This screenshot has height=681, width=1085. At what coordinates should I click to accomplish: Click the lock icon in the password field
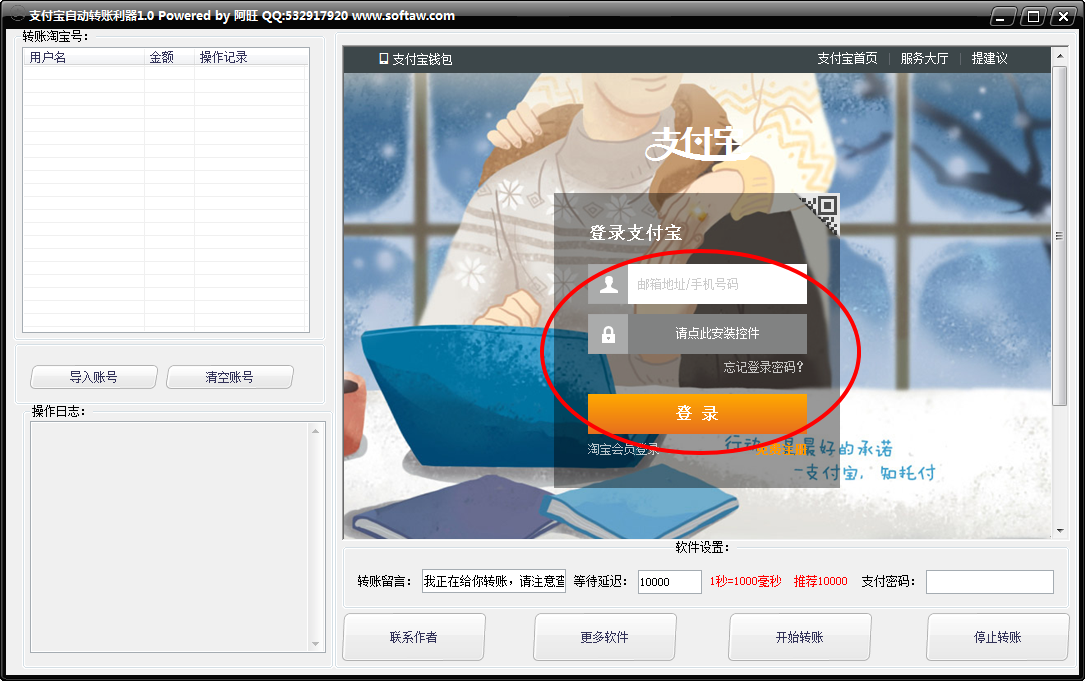pos(608,333)
